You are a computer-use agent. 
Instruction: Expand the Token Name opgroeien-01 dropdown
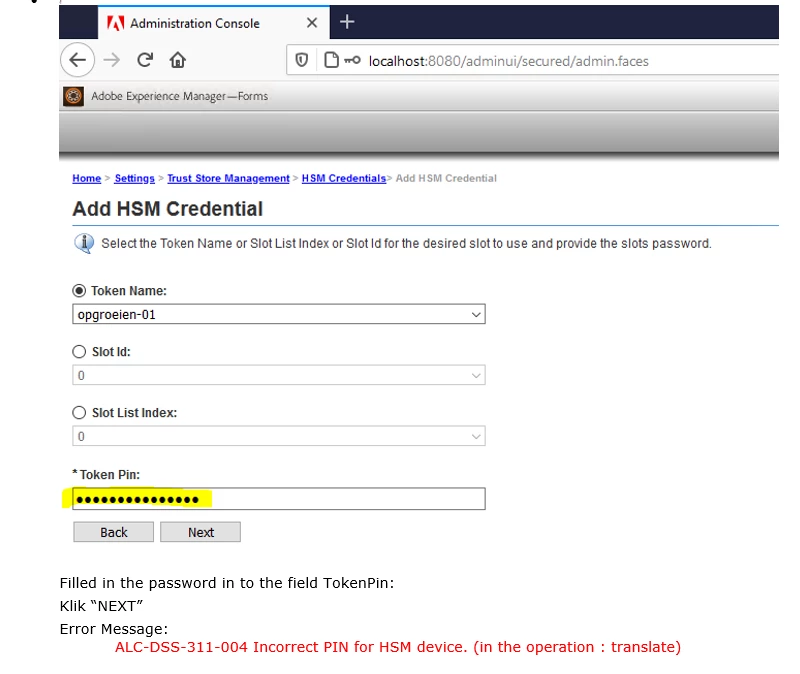pos(279,314)
